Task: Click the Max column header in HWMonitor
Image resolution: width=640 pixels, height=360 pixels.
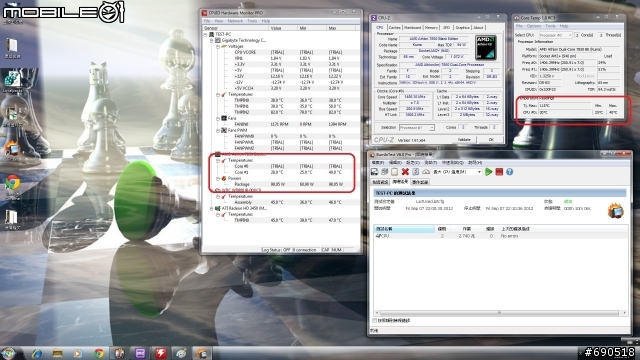Action: point(340,28)
